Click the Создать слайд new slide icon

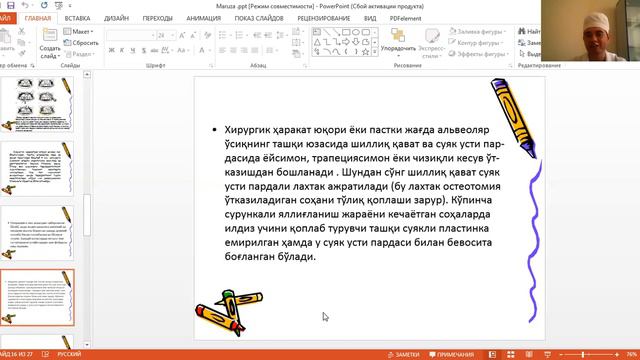(50, 35)
